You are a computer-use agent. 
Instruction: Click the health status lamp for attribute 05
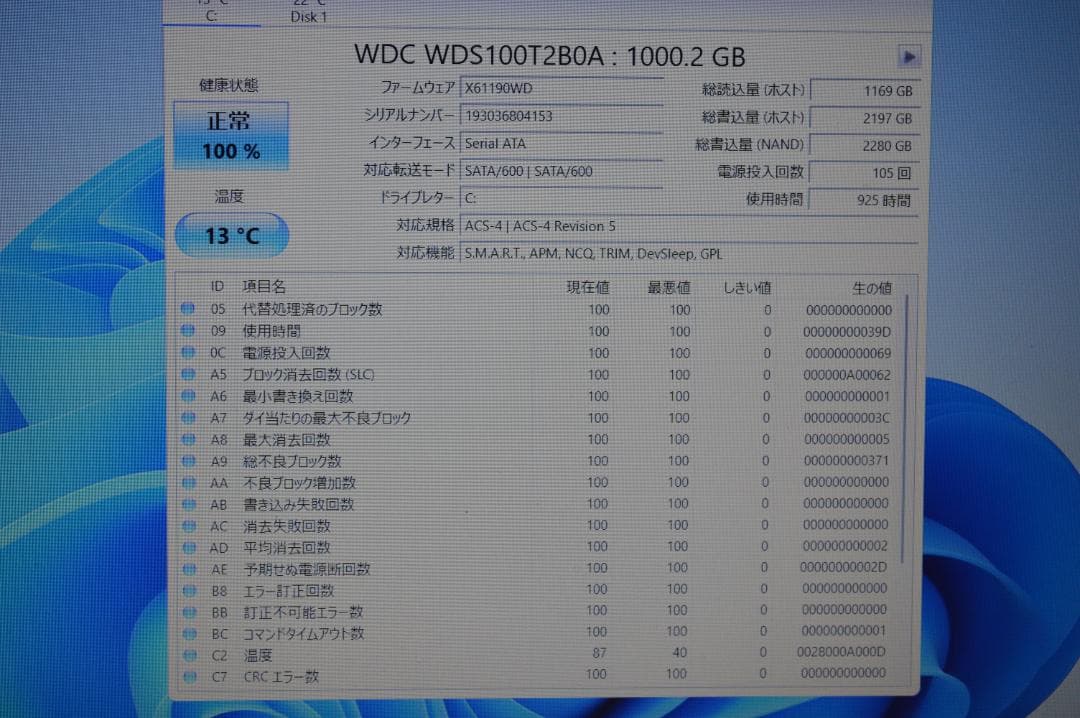click(188, 309)
